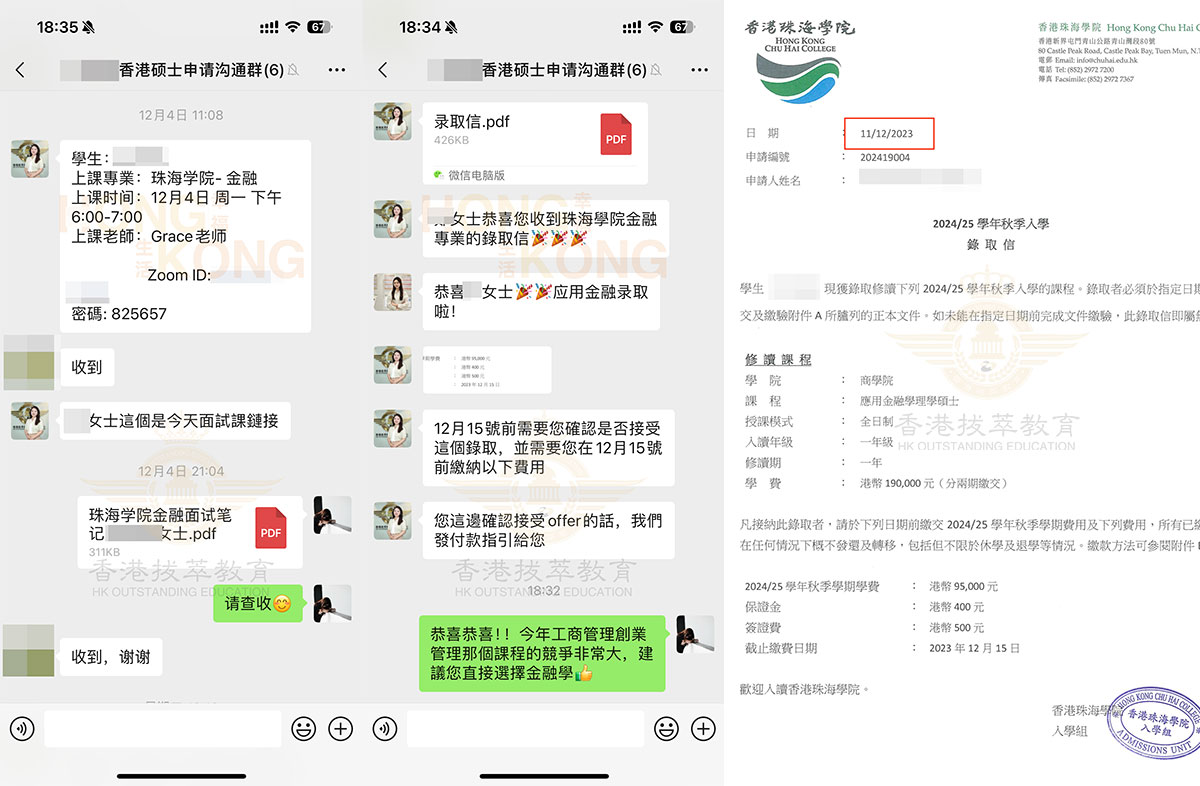The image size is (1200, 786).
Task: Select the 请查收 green message bubble
Action: coord(258,603)
